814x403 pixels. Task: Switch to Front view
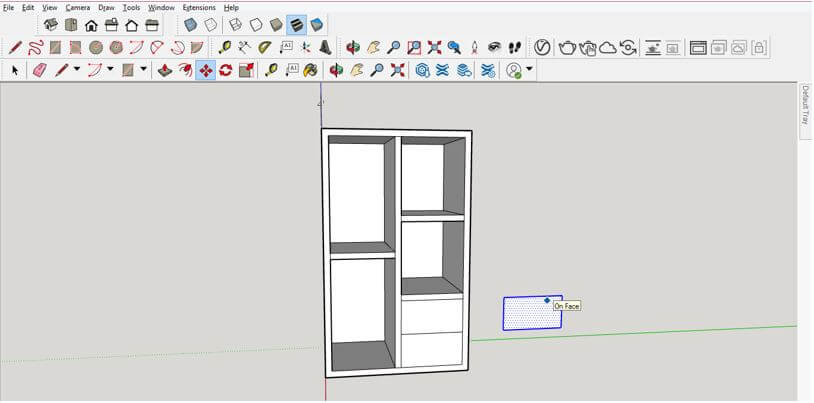click(91, 25)
